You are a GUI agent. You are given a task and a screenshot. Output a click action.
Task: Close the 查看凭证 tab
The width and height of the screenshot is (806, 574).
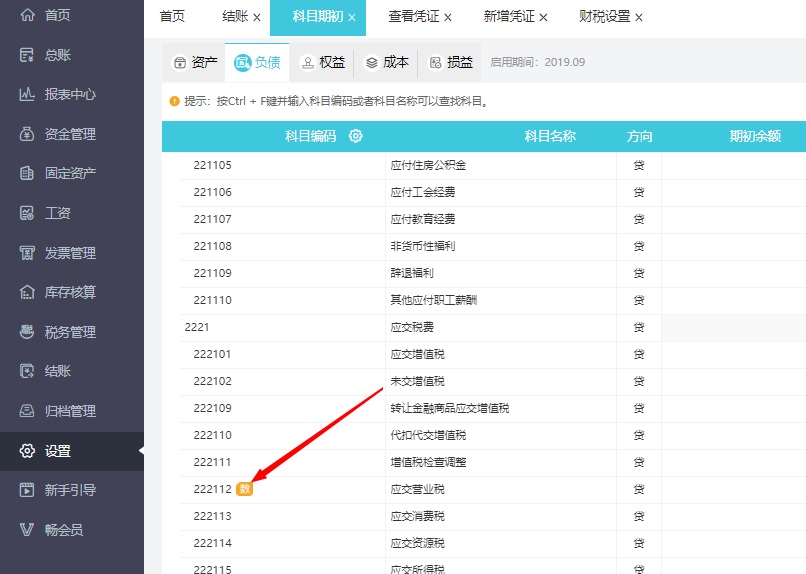448,17
